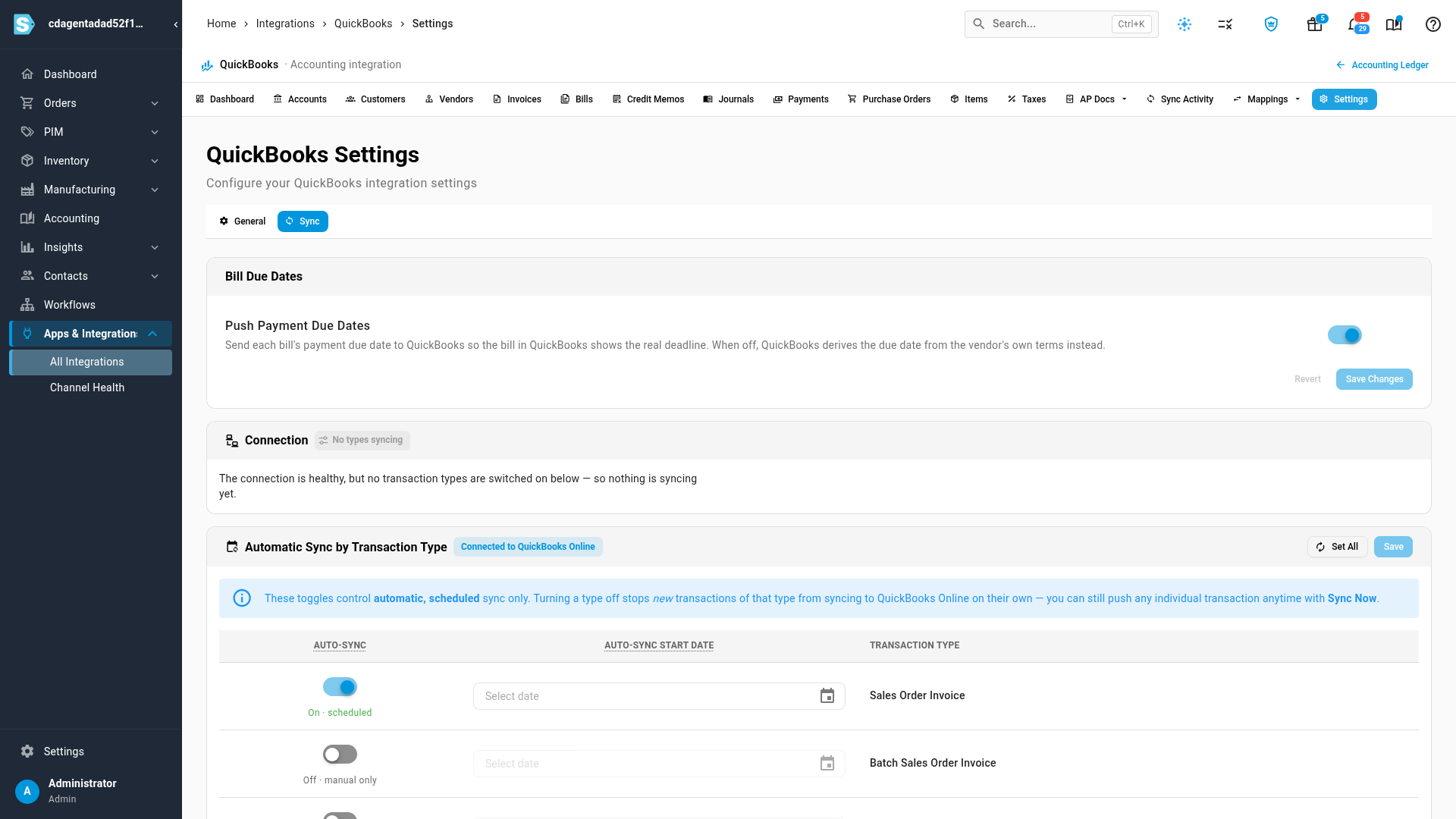Click the Save Changes button
1456x819 pixels.
coord(1374,379)
